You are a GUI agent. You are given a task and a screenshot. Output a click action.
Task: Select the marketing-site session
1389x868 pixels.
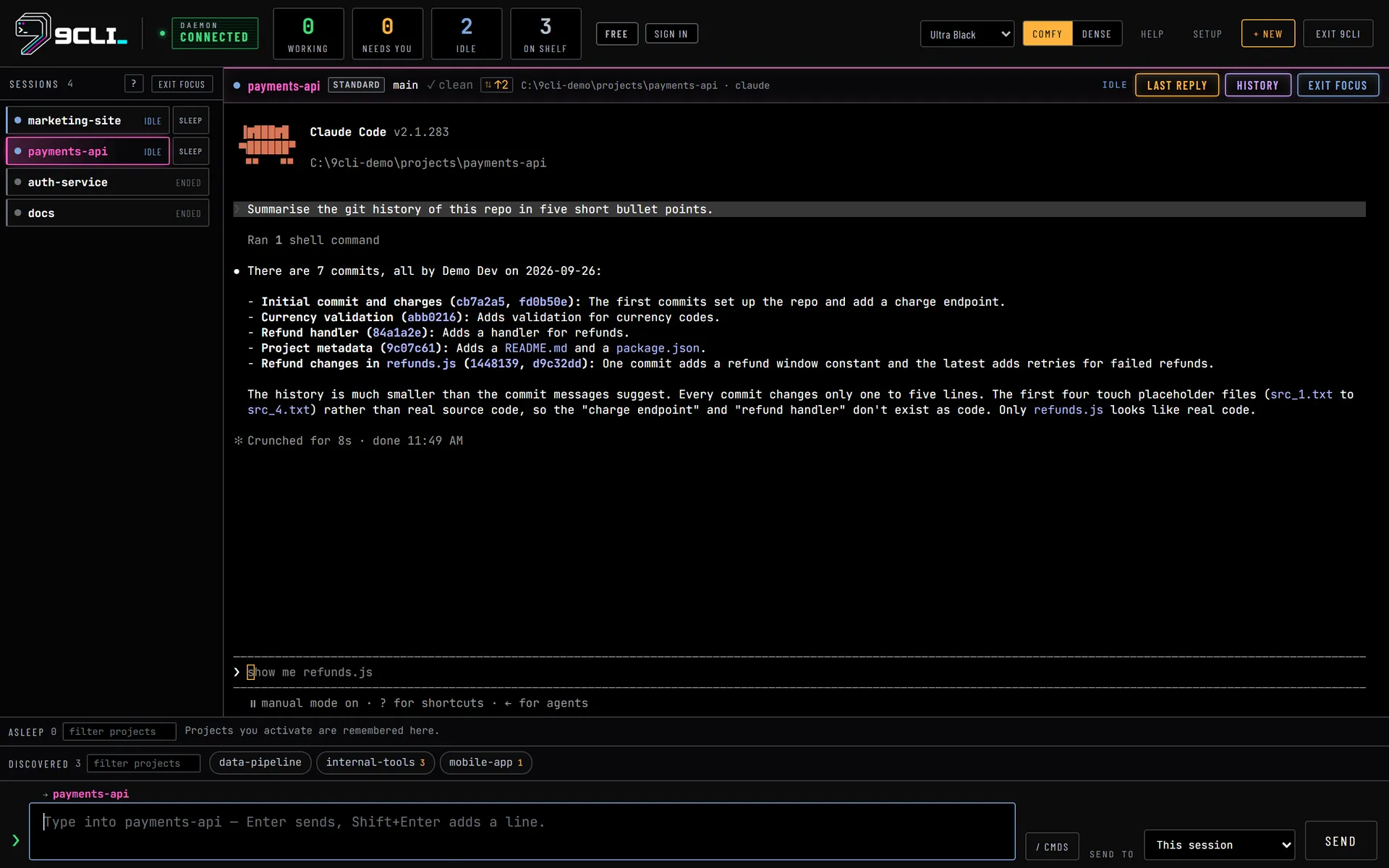[88, 121]
